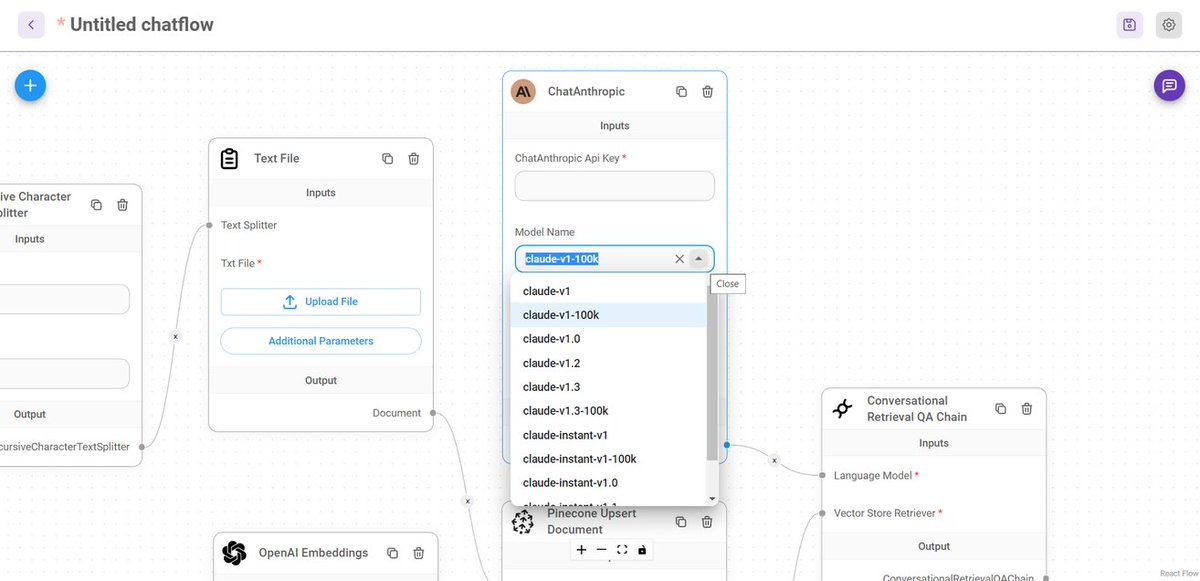Duplicate the Recursive Character Text Splitter node
Viewport: 1200px width, 581px height.
pos(96,205)
